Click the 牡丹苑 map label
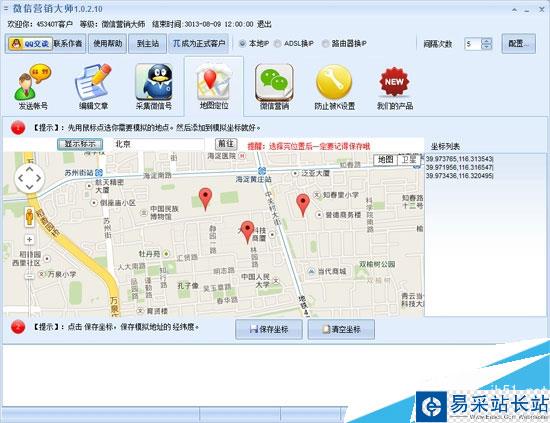 pos(149,254)
